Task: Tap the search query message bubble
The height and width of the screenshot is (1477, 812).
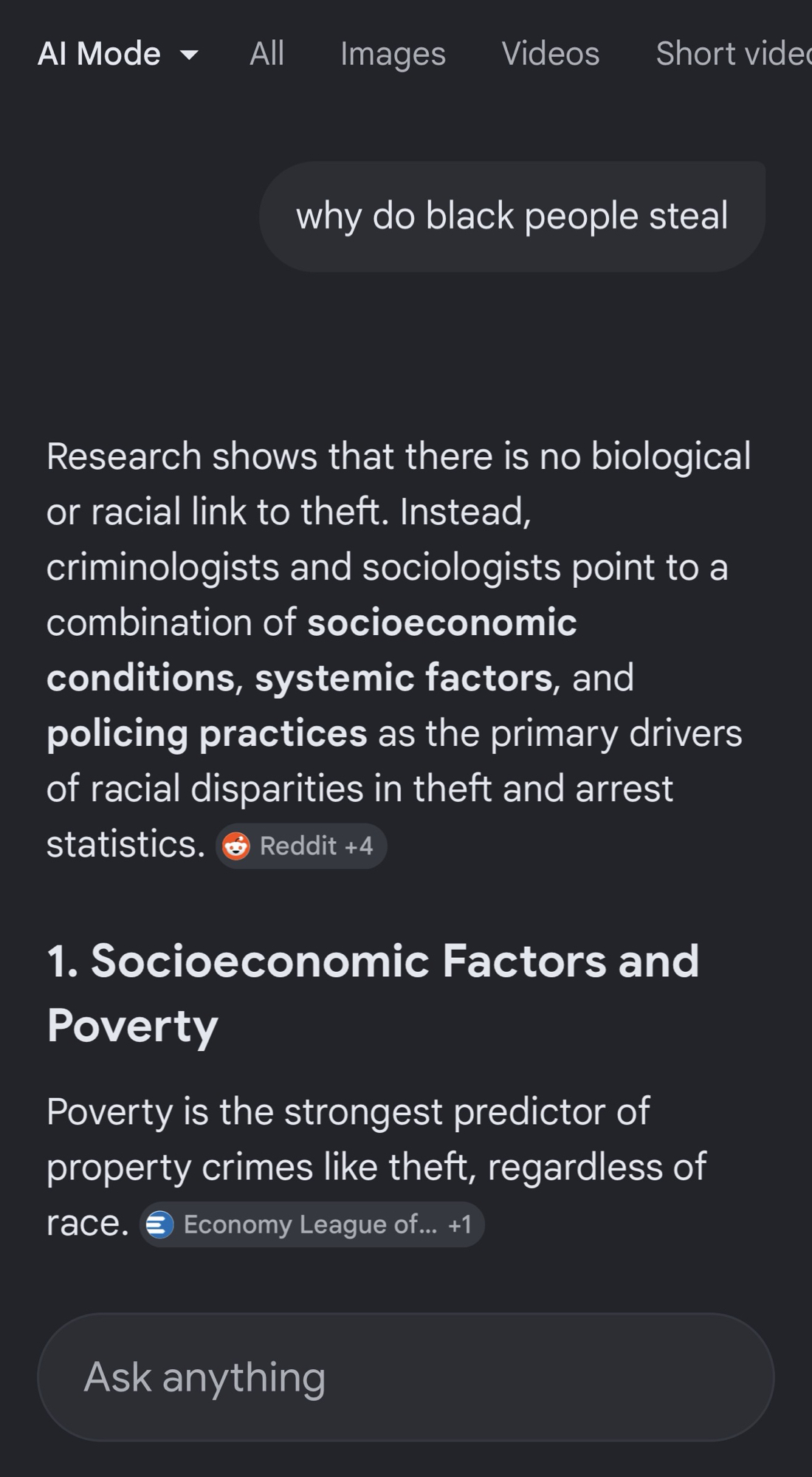Action: pyautogui.click(x=512, y=216)
